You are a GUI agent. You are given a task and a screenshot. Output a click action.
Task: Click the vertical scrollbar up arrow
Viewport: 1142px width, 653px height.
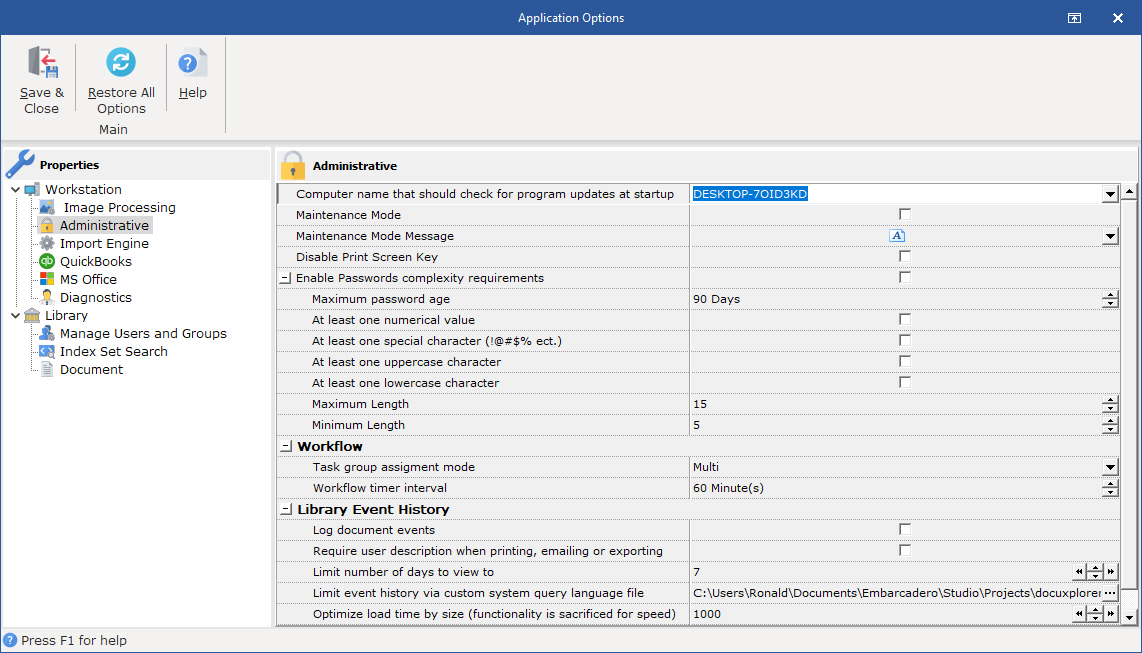point(1129,192)
